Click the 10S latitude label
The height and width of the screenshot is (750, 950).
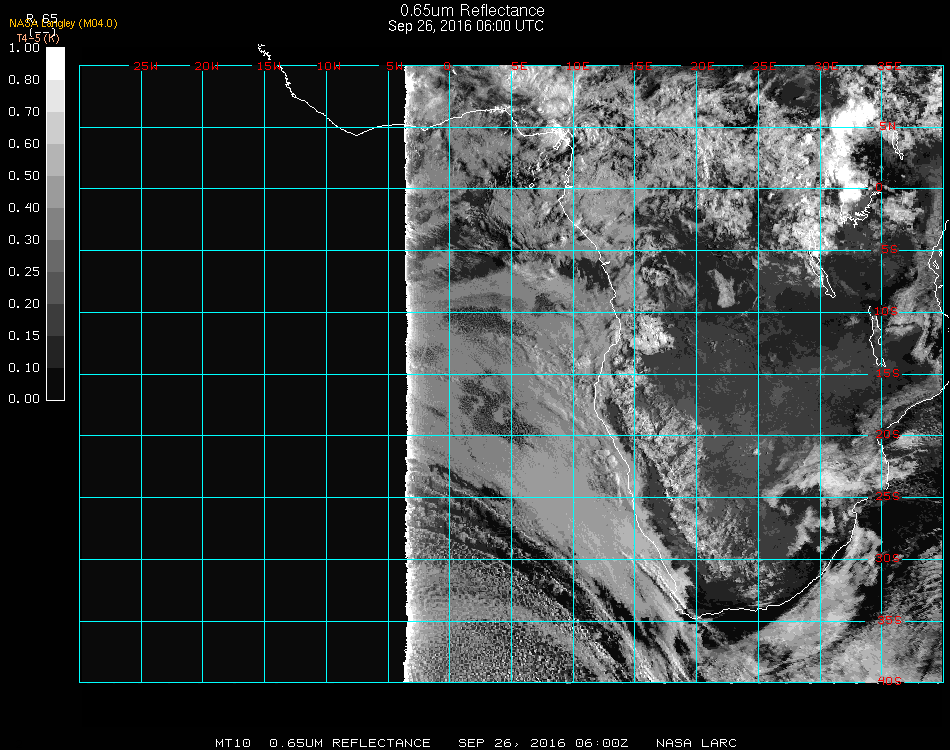pos(888,312)
